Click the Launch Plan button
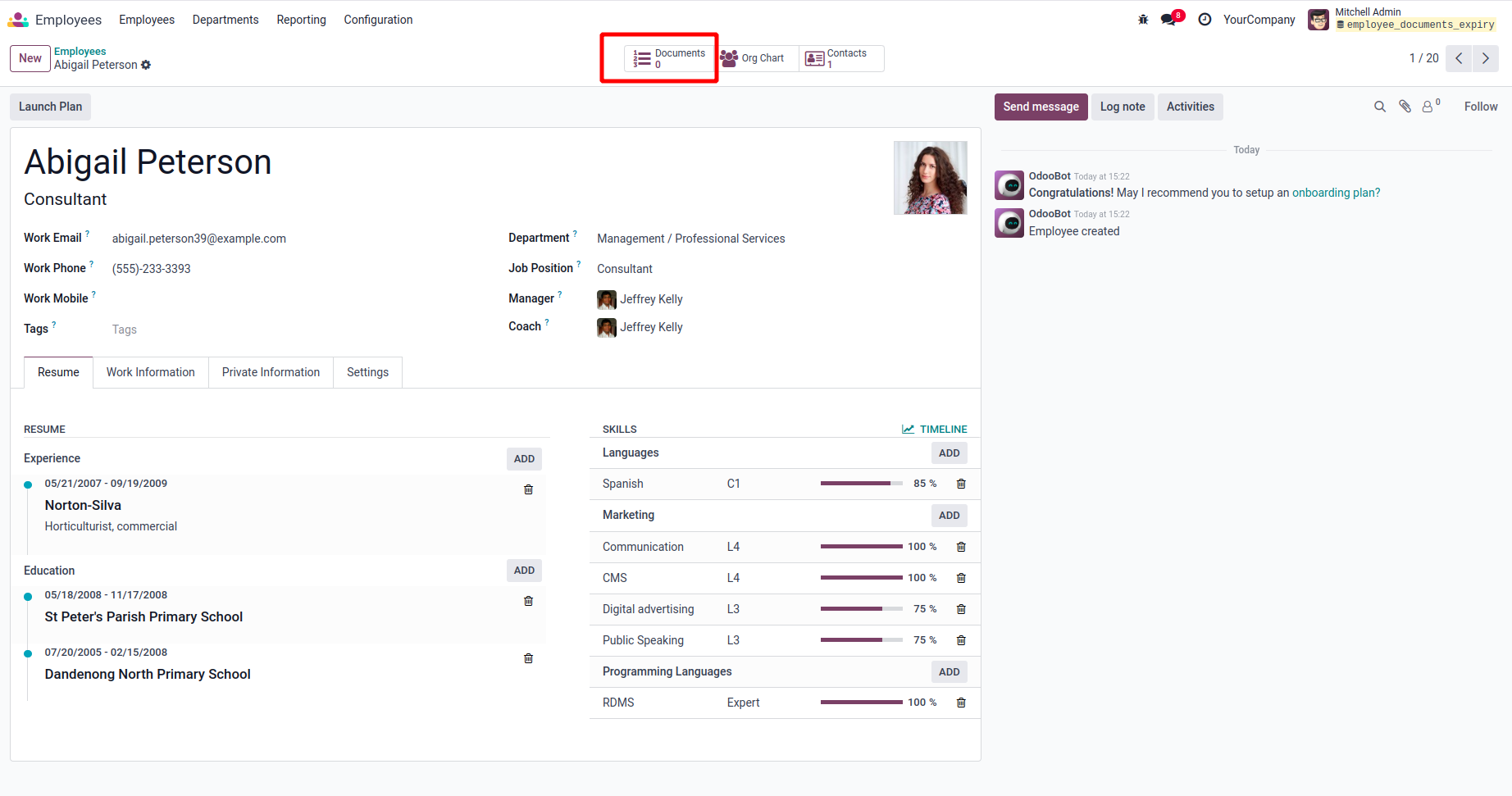The image size is (1512, 796). pyautogui.click(x=50, y=107)
